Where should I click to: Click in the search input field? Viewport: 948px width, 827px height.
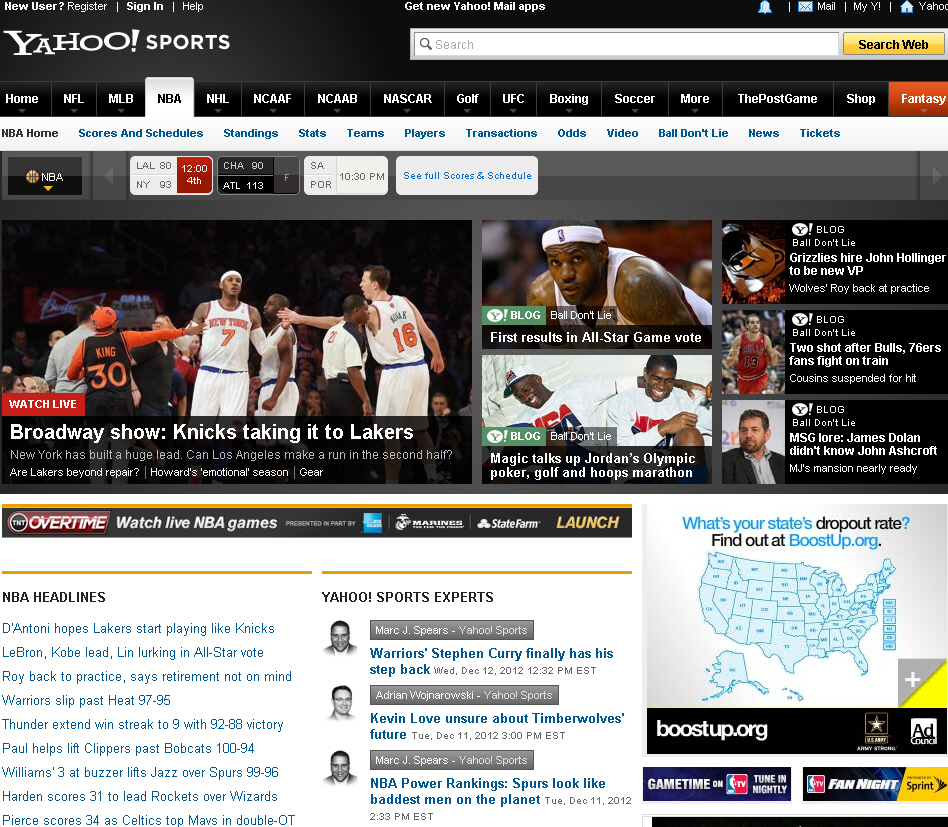[626, 44]
